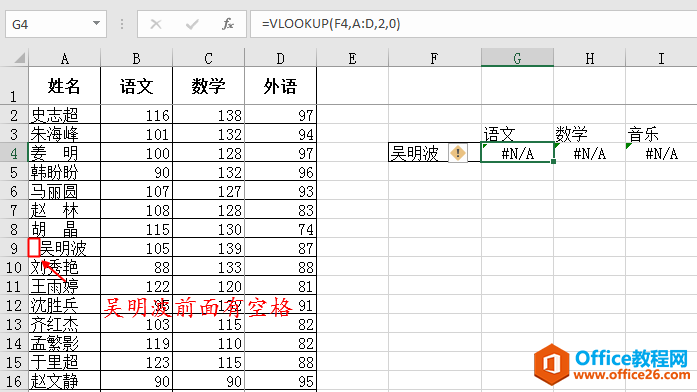697x392 pixels.
Task: Select cell B14 with value 119
Action: (136, 343)
